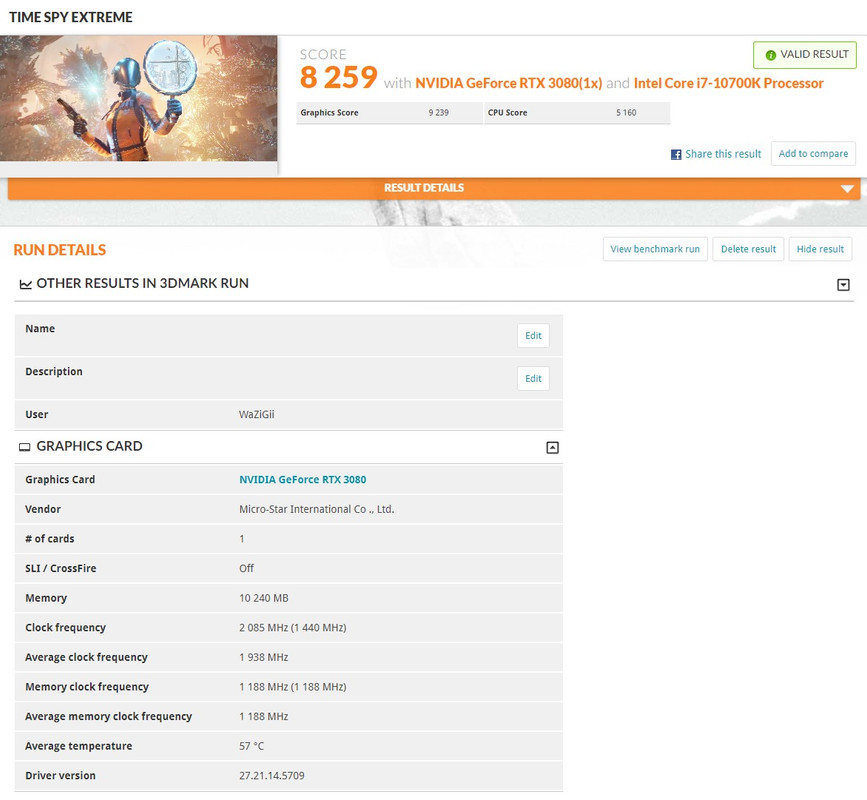
Task: Click the Graphics Score 9 239 cell
Action: 389,113
